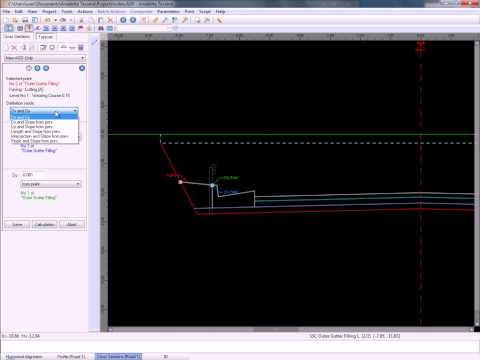Switch to the Typical tab
480x360 pixels.
(x=46, y=37)
